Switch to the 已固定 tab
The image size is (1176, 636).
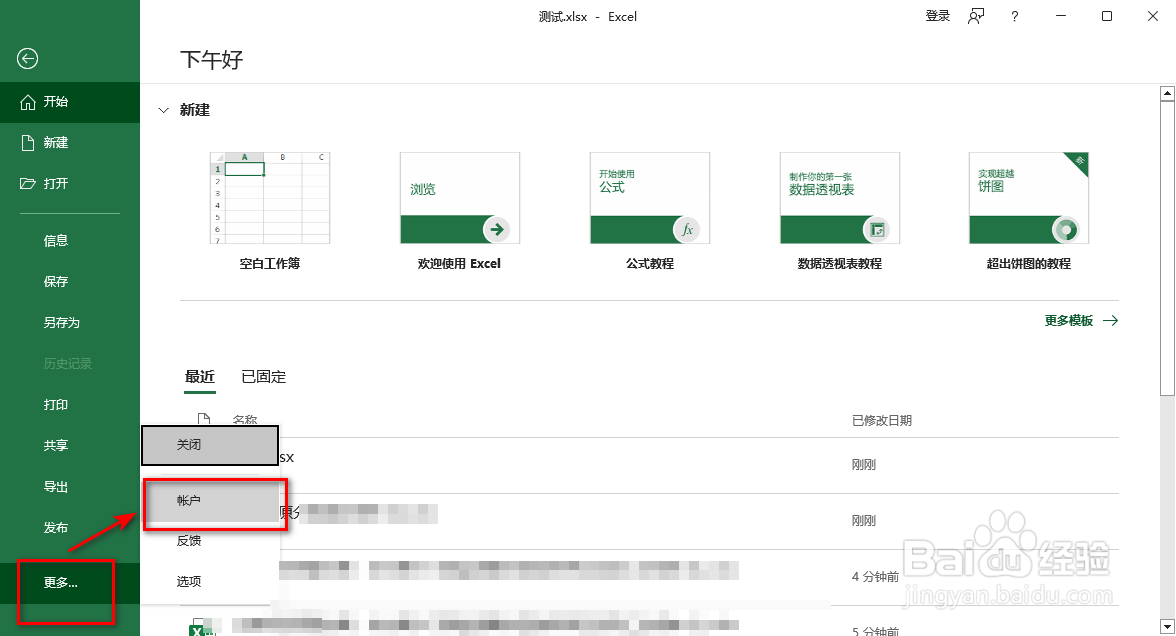(x=264, y=377)
